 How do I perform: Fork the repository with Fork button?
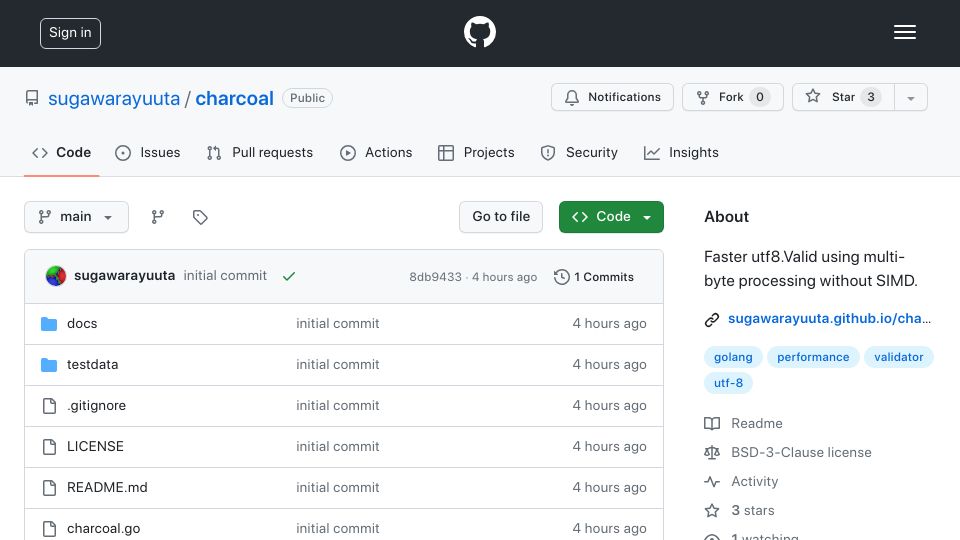coord(733,97)
